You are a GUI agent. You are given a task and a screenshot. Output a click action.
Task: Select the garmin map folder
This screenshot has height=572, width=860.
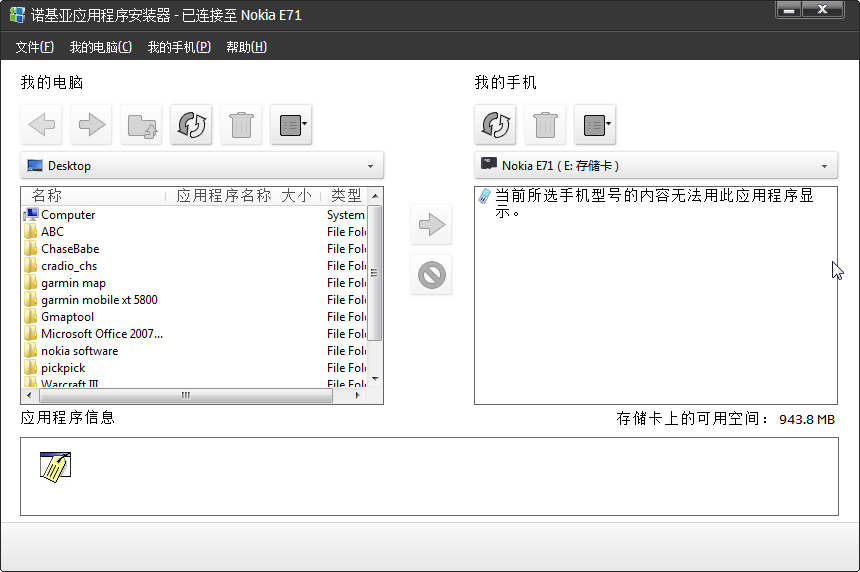pyautogui.click(x=73, y=283)
